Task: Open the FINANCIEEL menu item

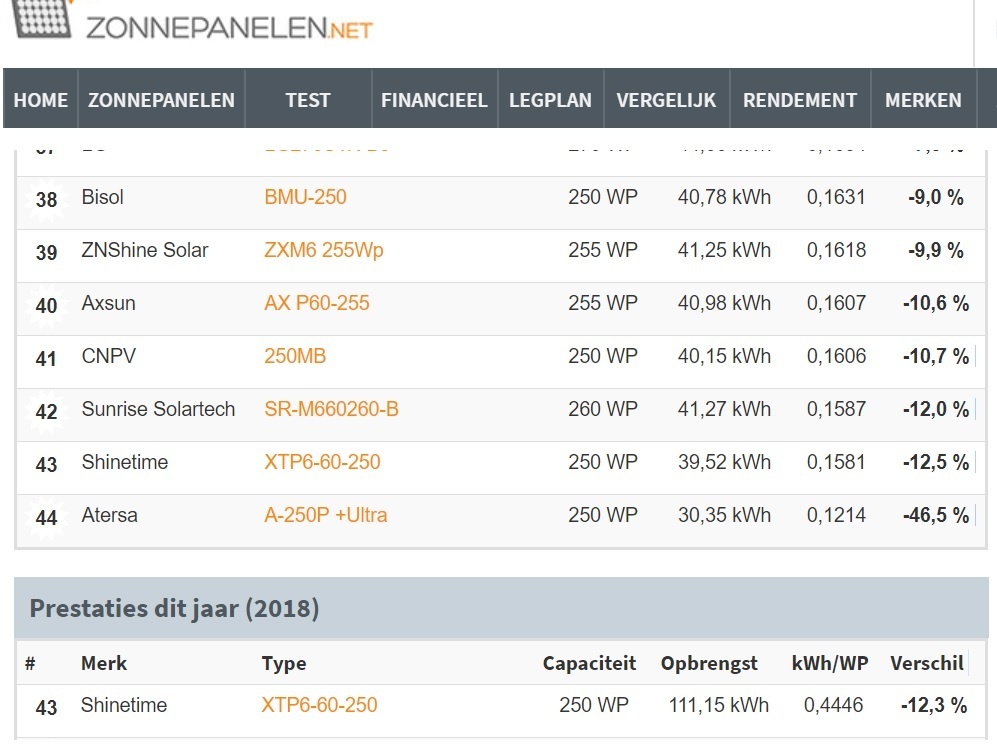Action: (x=434, y=100)
